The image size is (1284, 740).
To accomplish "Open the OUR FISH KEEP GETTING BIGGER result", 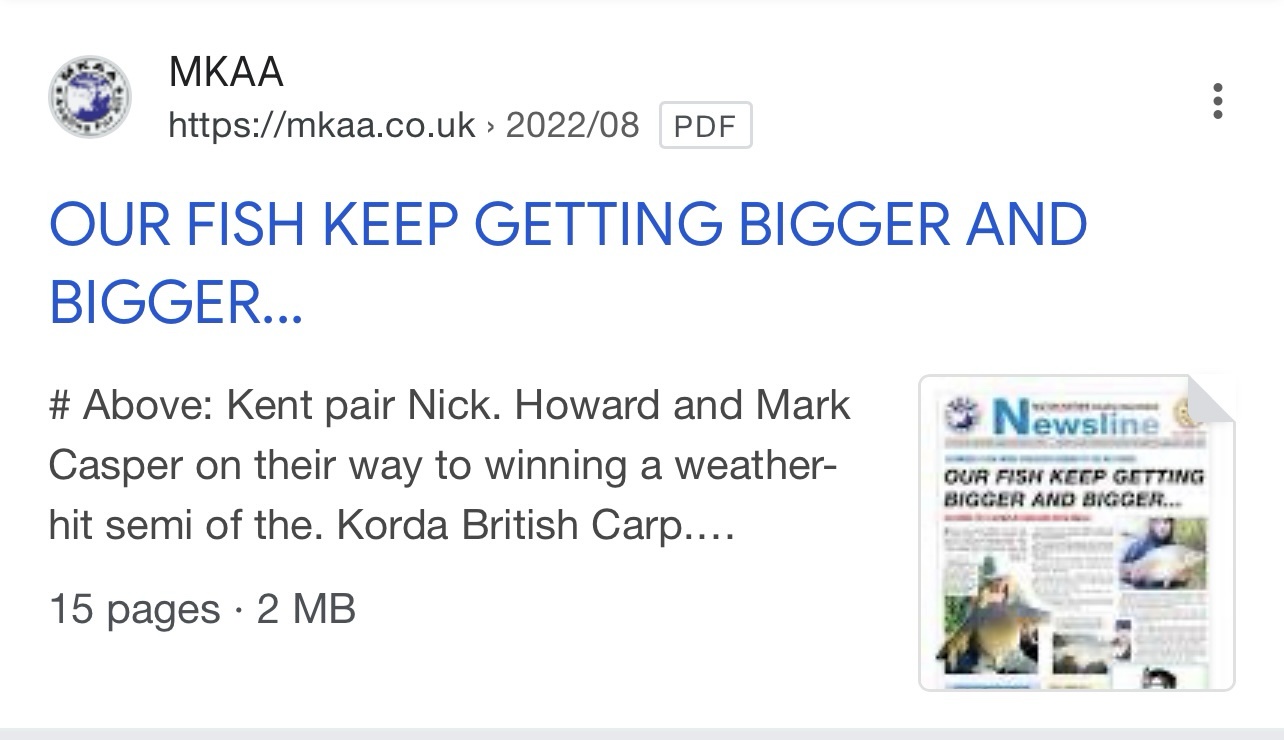I will click(568, 263).
